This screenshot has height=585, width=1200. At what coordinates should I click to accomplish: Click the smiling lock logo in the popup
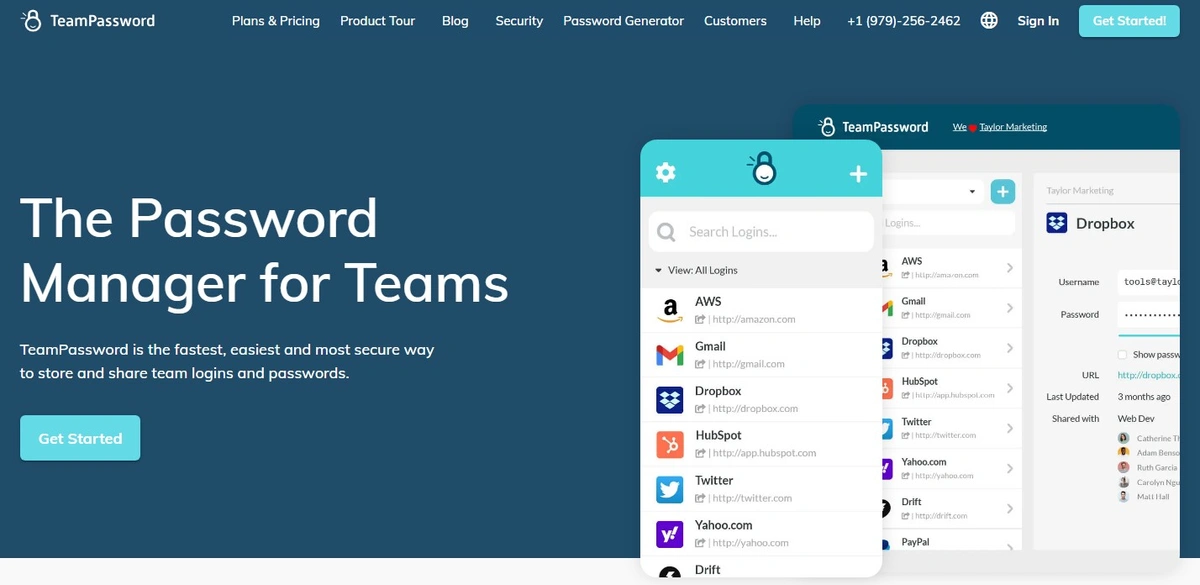(x=762, y=169)
